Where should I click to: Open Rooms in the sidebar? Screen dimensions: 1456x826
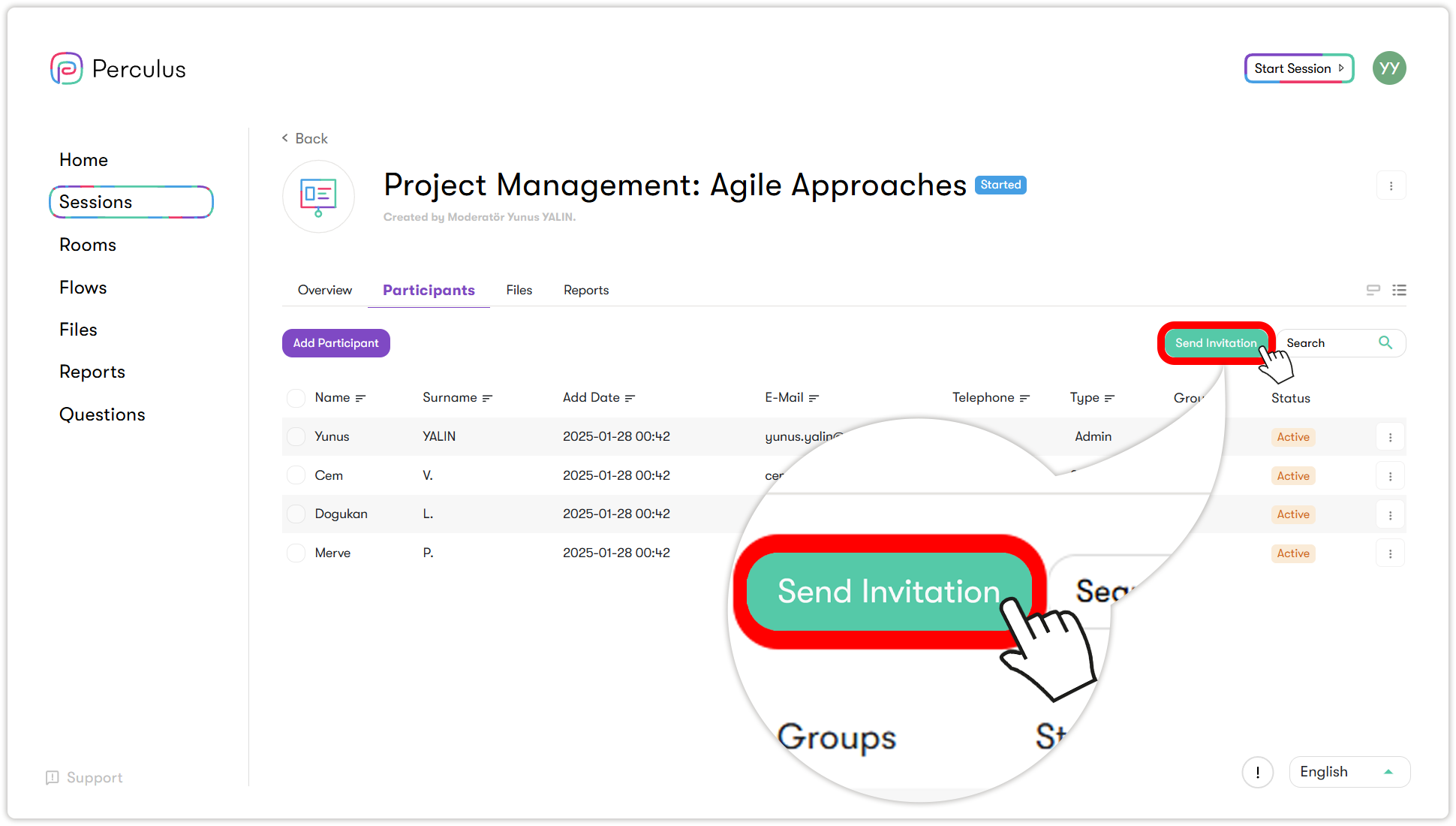tap(88, 245)
